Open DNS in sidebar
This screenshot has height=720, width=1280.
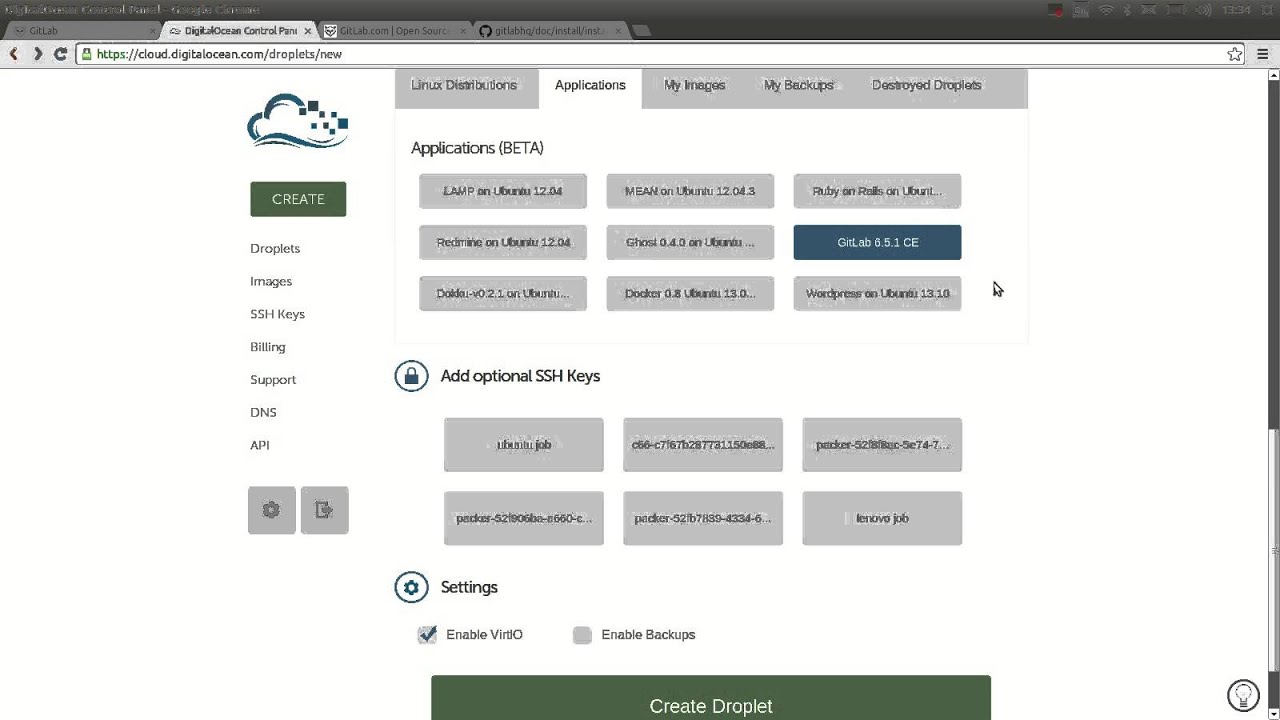pyautogui.click(x=263, y=412)
